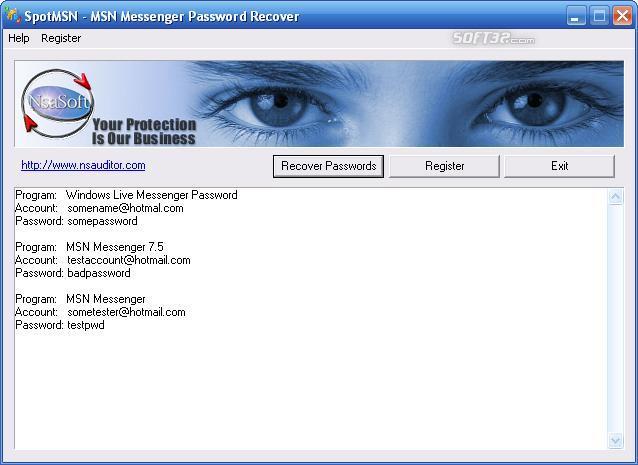
Task: Click account text testaccount@hotmail.com
Action: 129,260
